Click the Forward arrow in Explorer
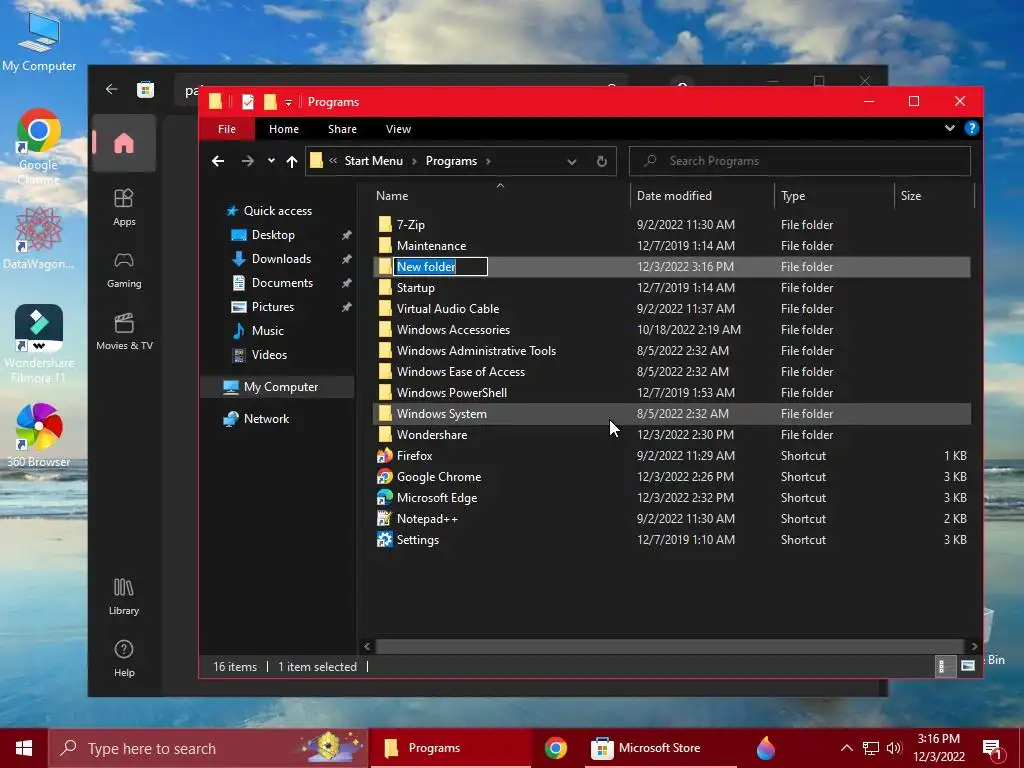 248,161
